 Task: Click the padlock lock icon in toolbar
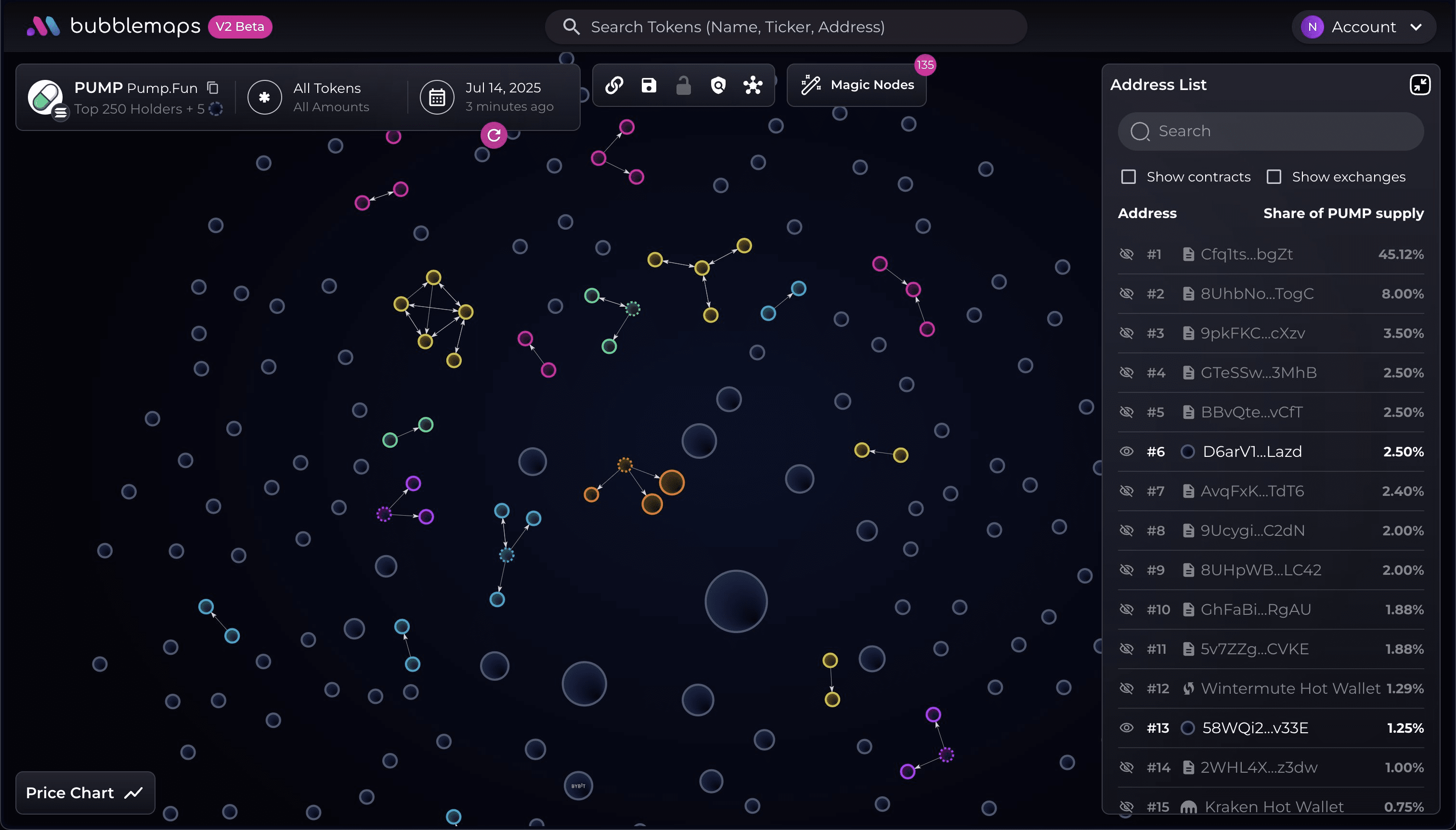pos(684,86)
